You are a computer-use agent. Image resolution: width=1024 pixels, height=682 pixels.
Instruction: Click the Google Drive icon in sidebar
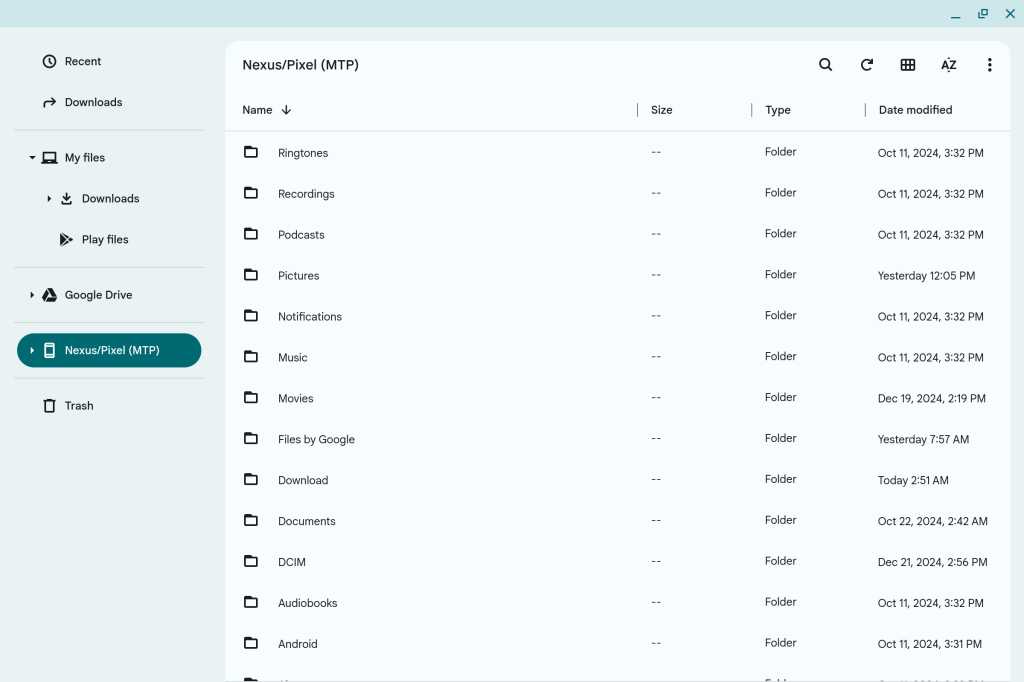click(50, 295)
